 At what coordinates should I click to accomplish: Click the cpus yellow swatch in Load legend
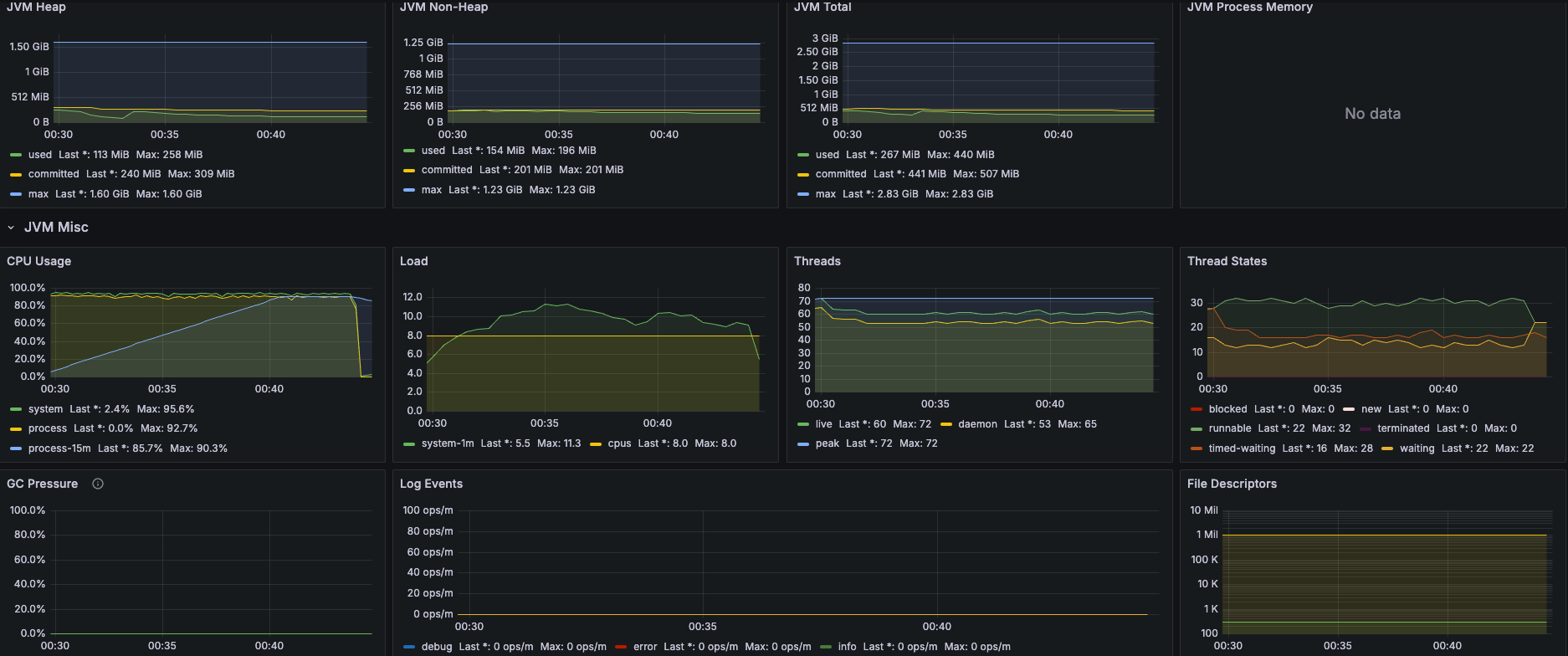pos(596,444)
